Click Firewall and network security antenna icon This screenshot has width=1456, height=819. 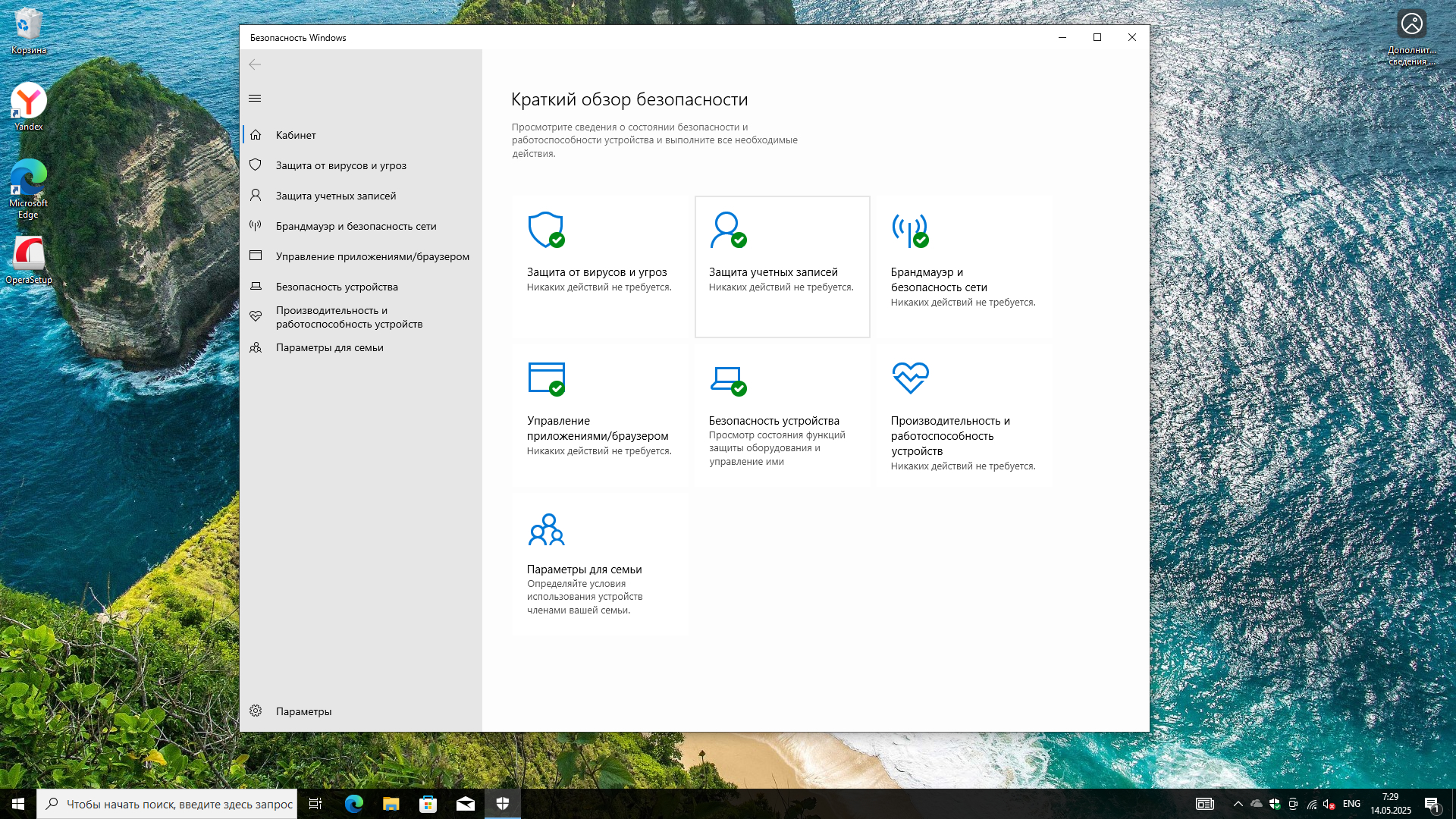tap(910, 230)
